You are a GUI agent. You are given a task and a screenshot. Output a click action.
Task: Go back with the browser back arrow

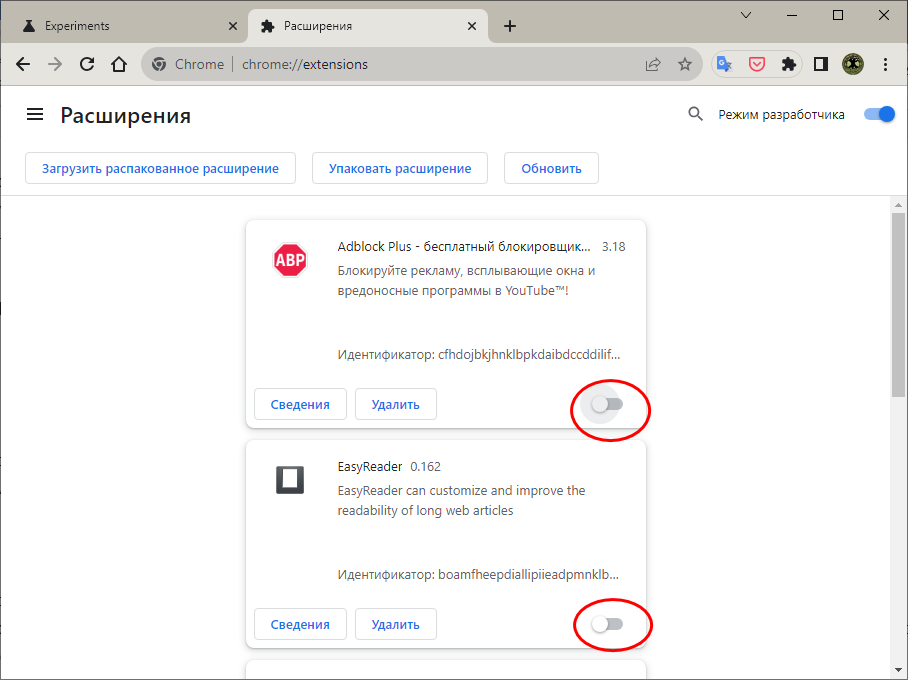[x=23, y=64]
